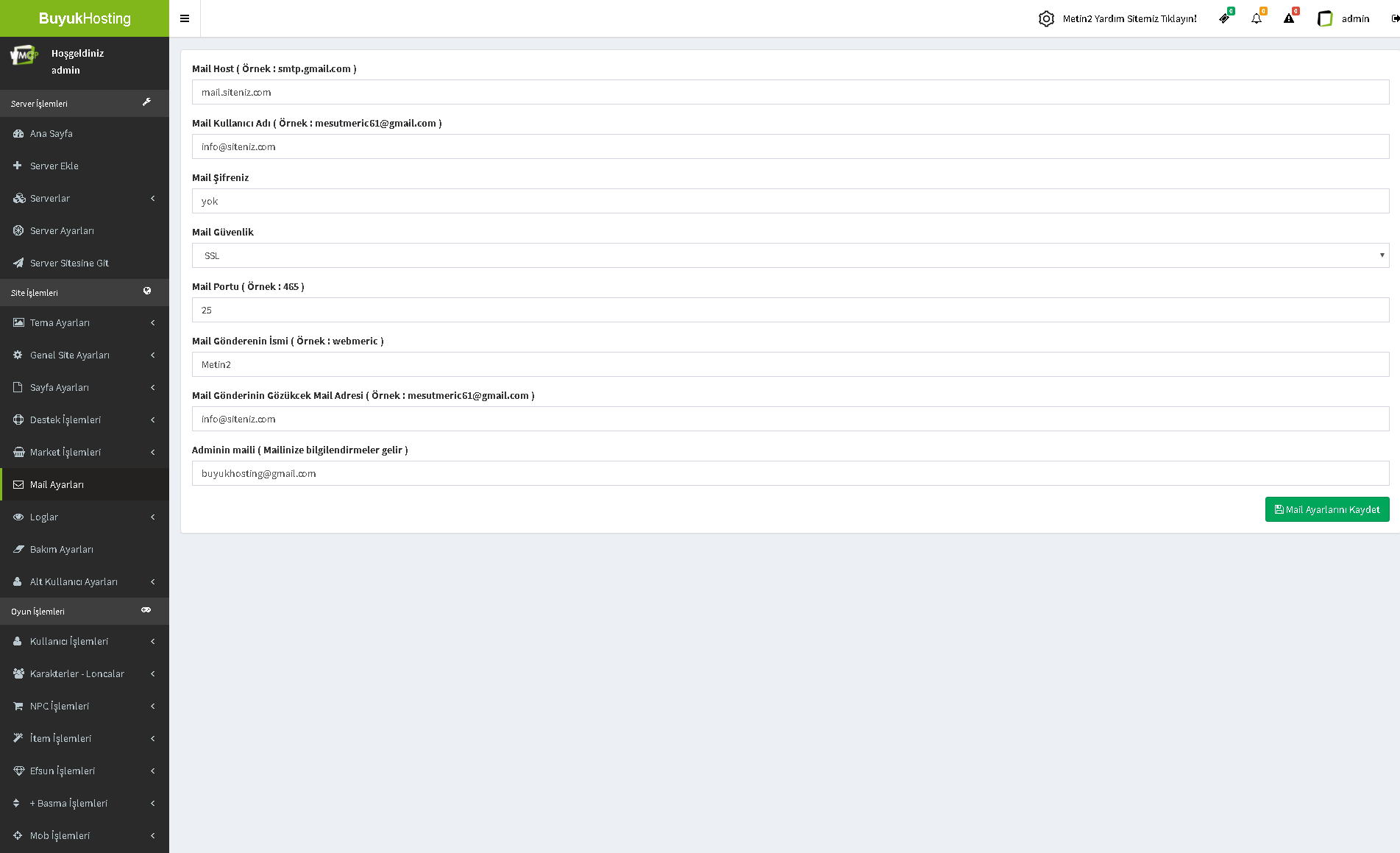Expand the Loglar sidebar section
The height and width of the screenshot is (853, 1400).
[x=85, y=517]
